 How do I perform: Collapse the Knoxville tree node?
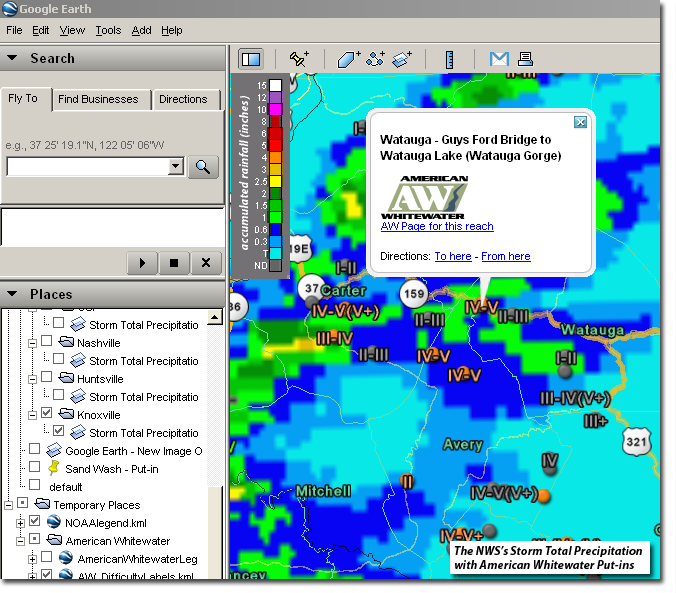(x=32, y=416)
